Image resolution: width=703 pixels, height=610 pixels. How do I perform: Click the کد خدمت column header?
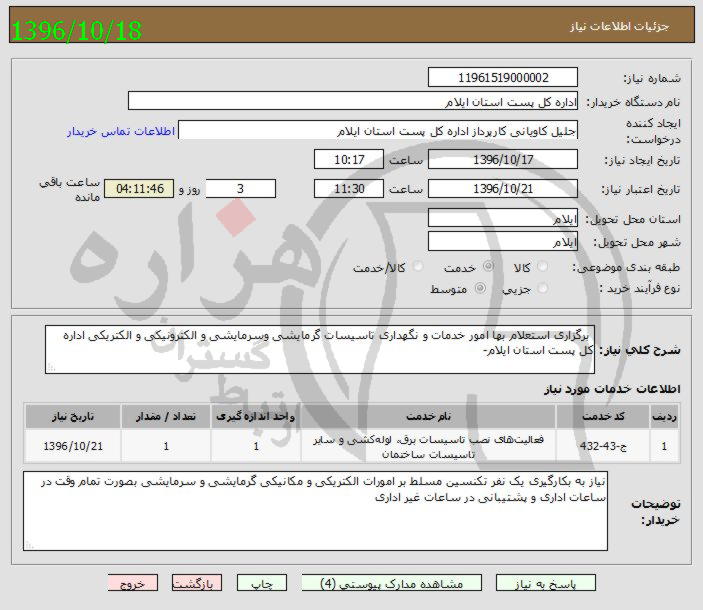click(x=603, y=416)
